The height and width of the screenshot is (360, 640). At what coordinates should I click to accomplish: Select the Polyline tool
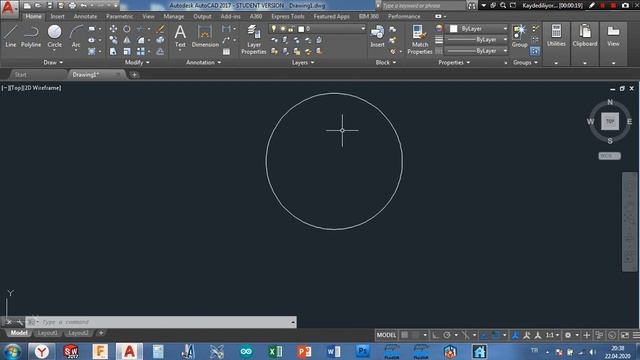pos(31,36)
